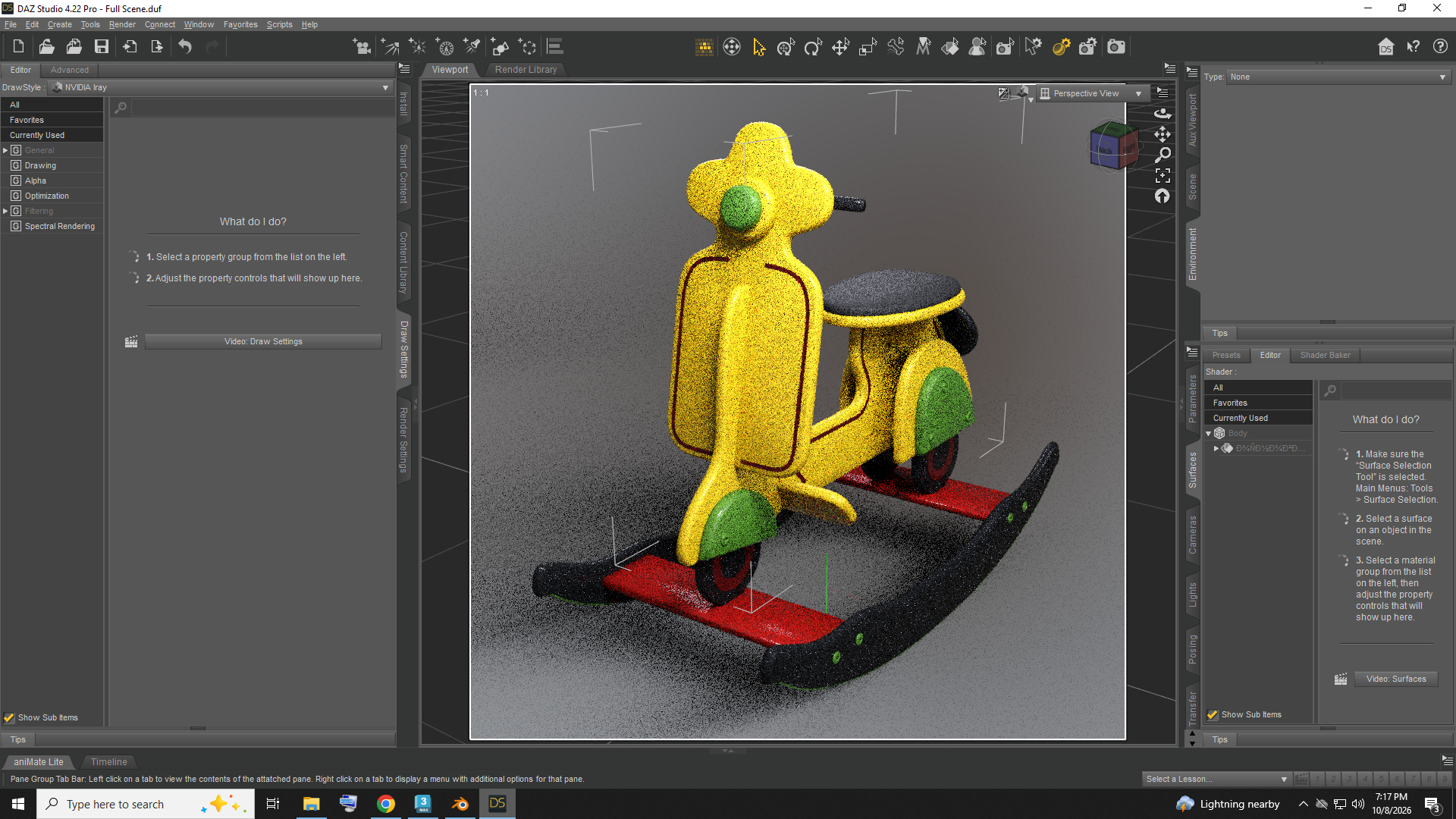Click the Surfaces pane search field

point(1395,391)
